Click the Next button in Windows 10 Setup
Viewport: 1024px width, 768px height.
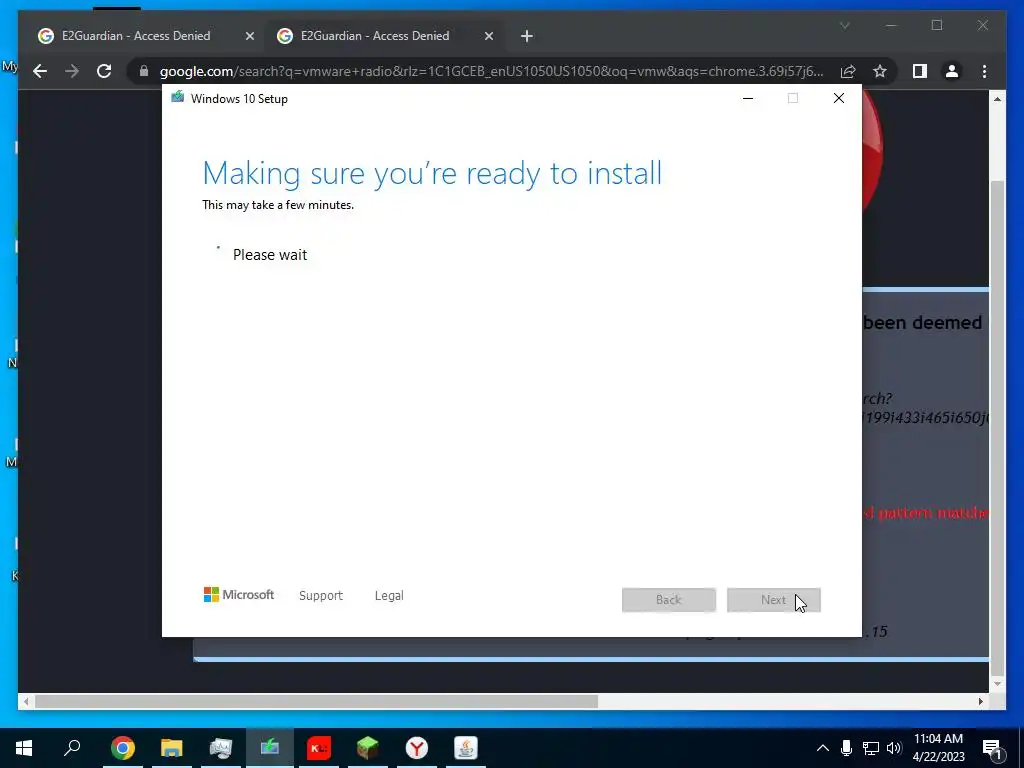point(773,600)
